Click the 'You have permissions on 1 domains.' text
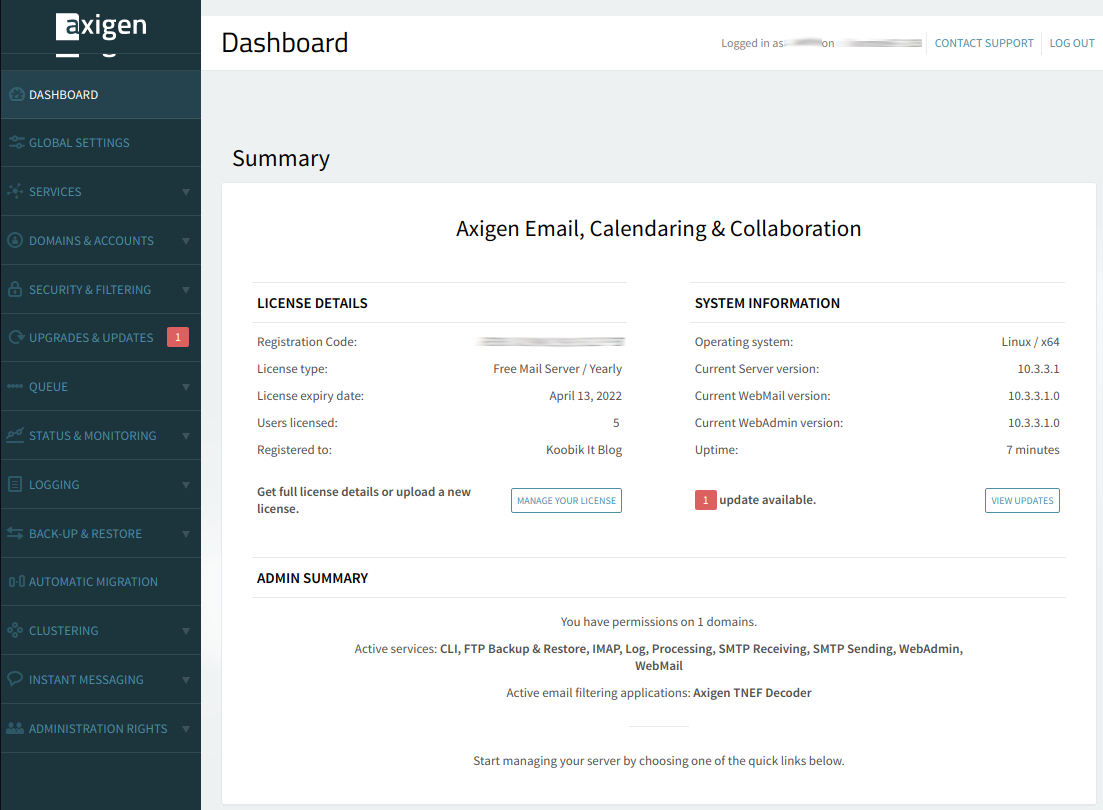1103x810 pixels. 658,622
